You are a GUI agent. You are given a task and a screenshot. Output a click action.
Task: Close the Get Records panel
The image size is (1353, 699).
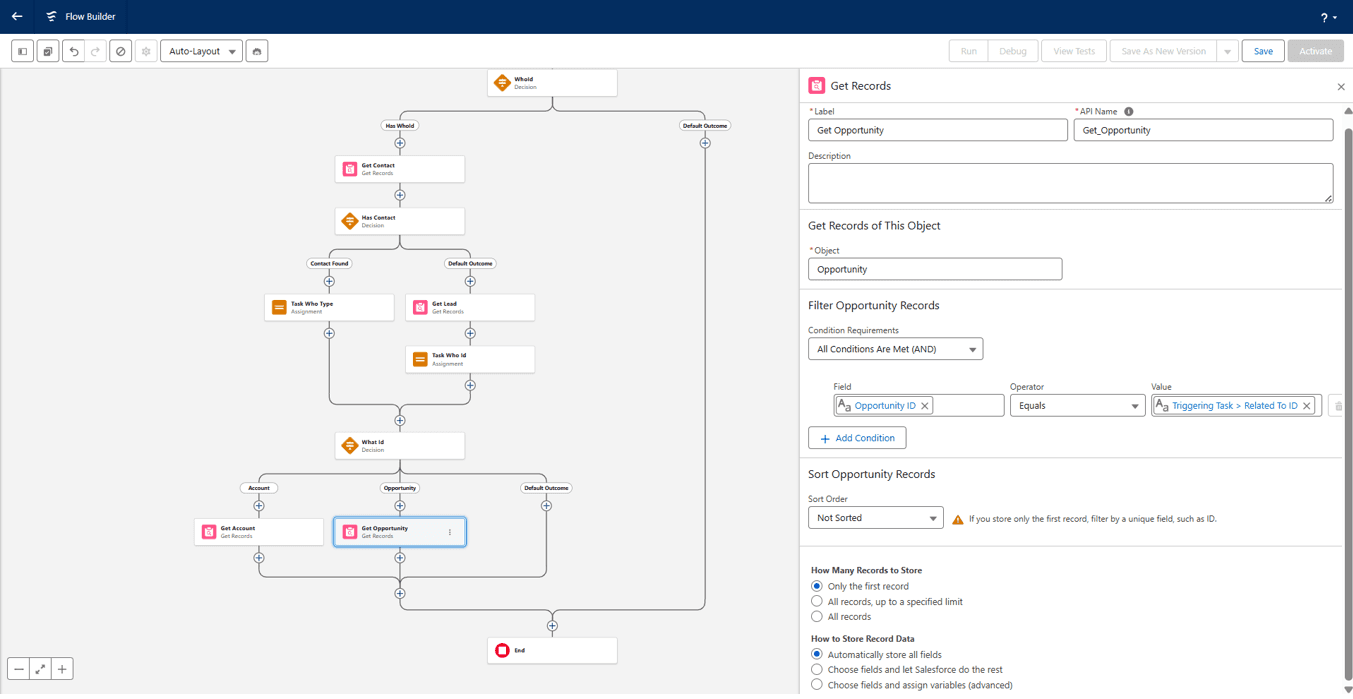tap(1341, 87)
